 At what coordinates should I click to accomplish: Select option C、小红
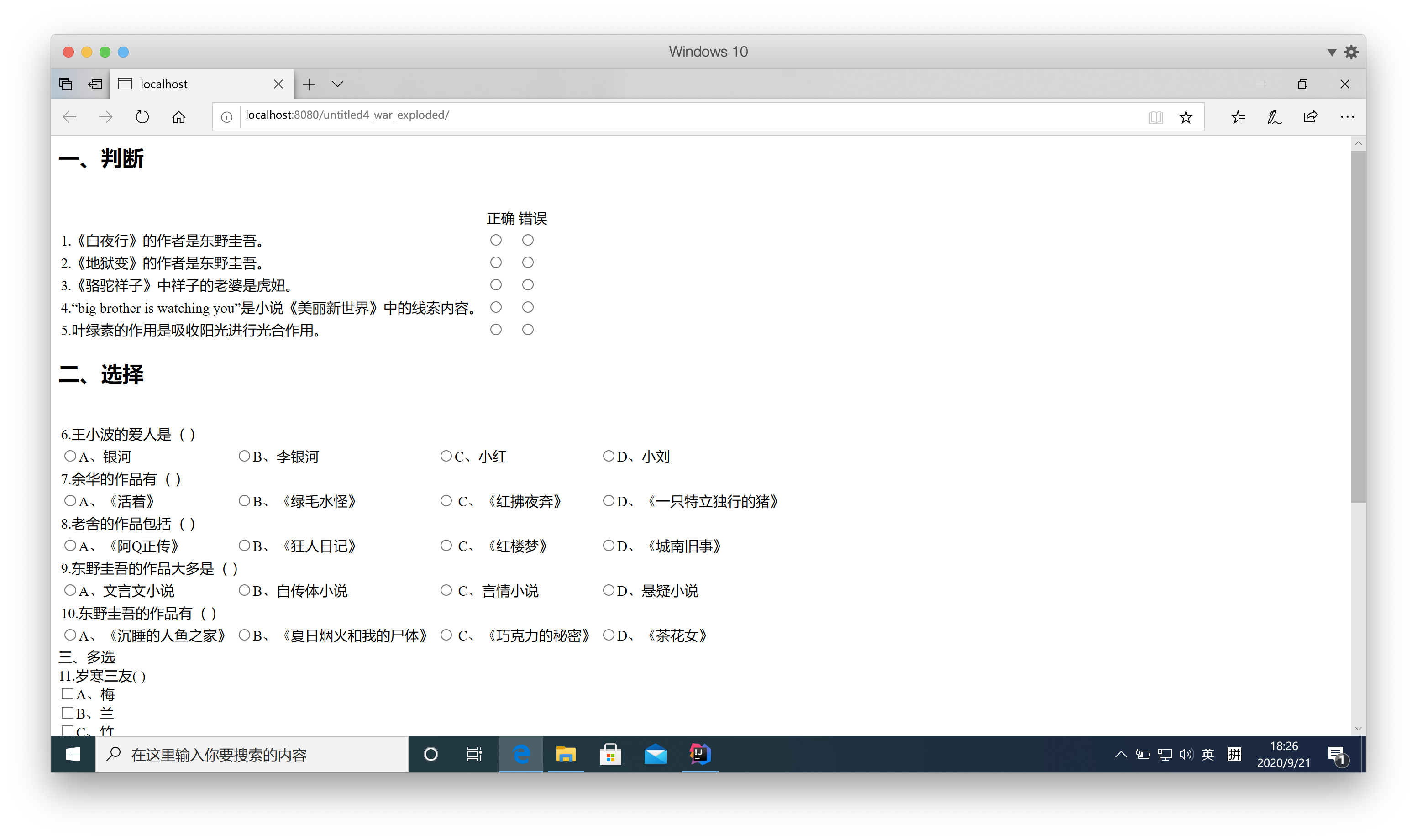click(446, 456)
